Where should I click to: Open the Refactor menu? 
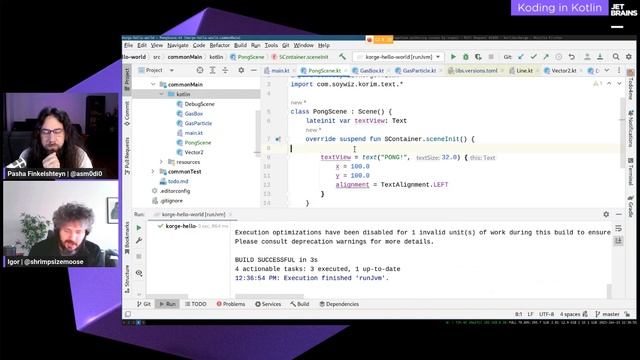pyautogui.click(x=220, y=45)
